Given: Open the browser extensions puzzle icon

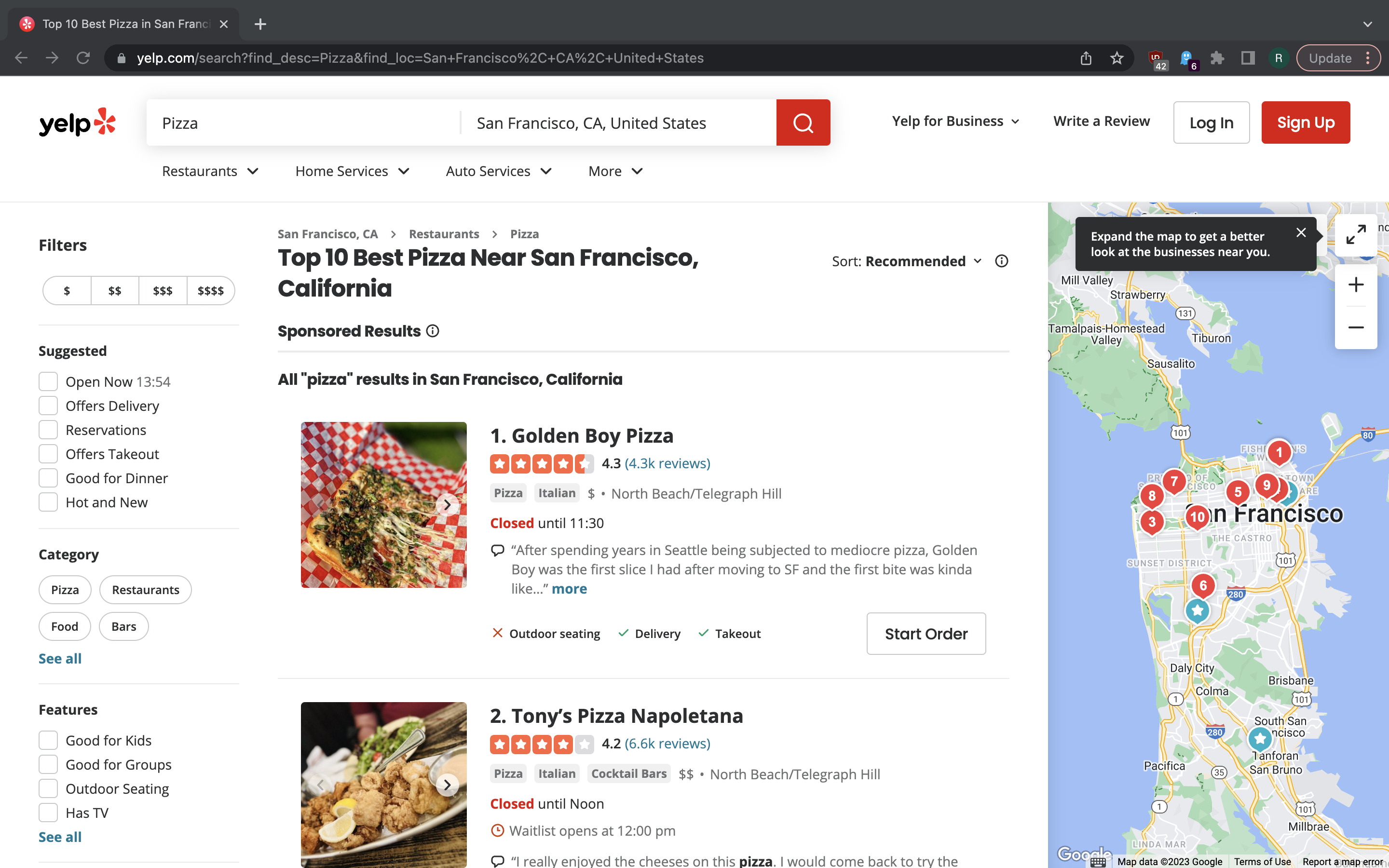Looking at the screenshot, I should point(1217,58).
